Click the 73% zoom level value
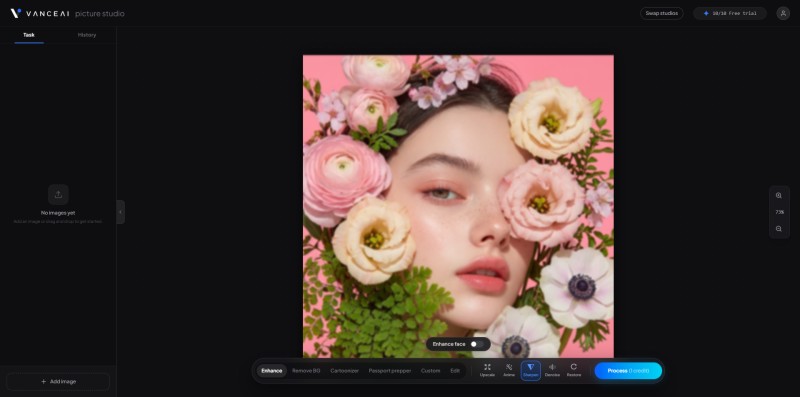 pyautogui.click(x=779, y=212)
